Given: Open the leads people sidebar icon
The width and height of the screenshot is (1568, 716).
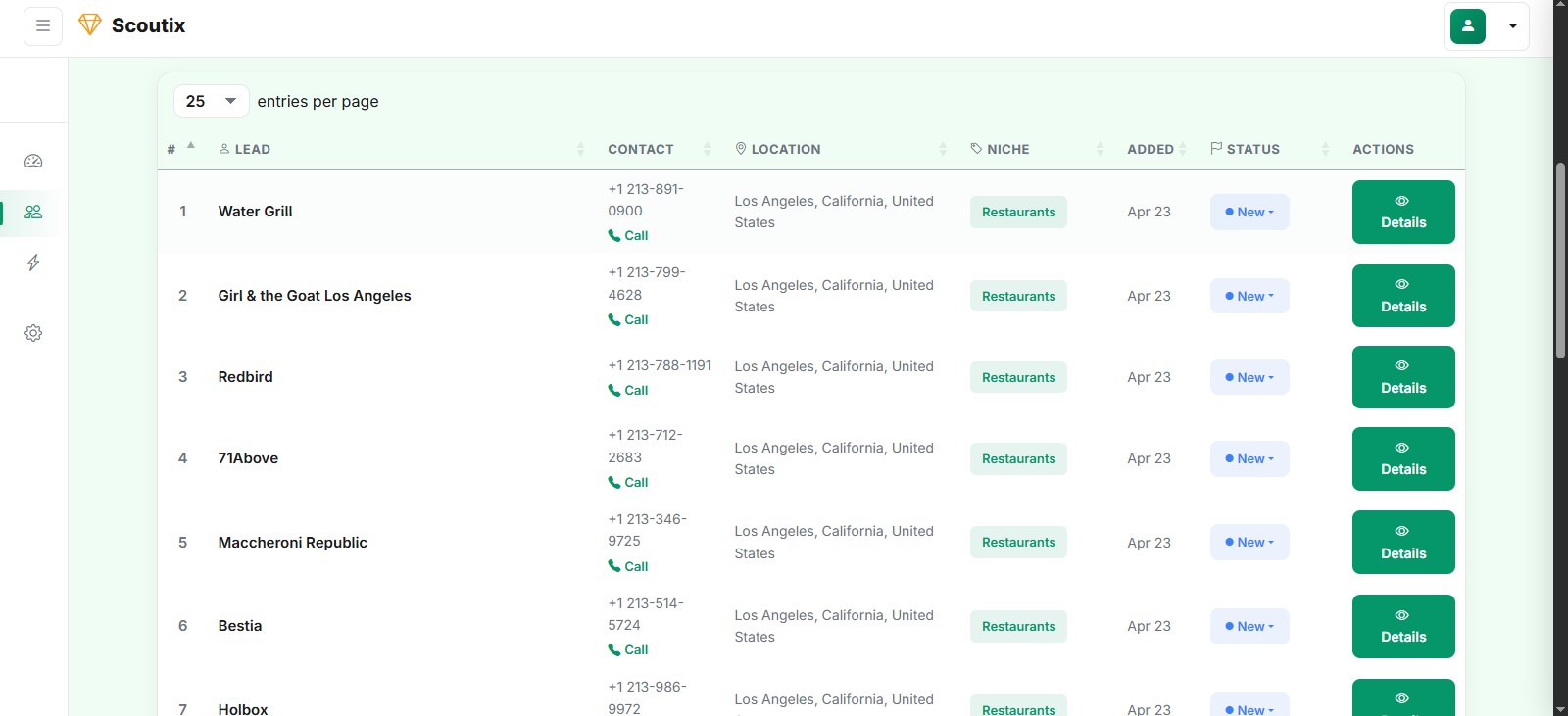Looking at the screenshot, I should click(x=33, y=213).
